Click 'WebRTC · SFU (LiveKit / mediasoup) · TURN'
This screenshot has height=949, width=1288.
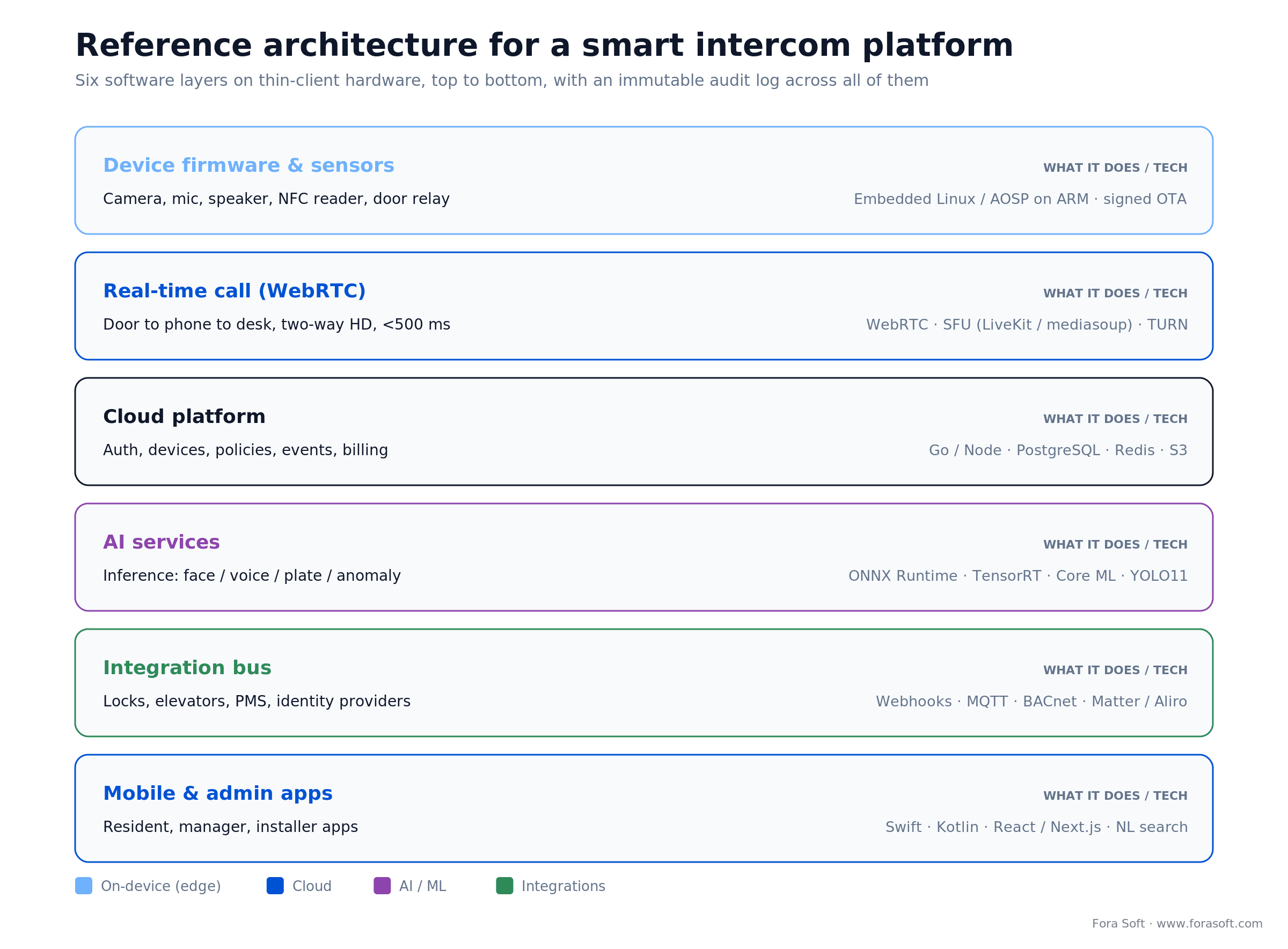point(1027,325)
